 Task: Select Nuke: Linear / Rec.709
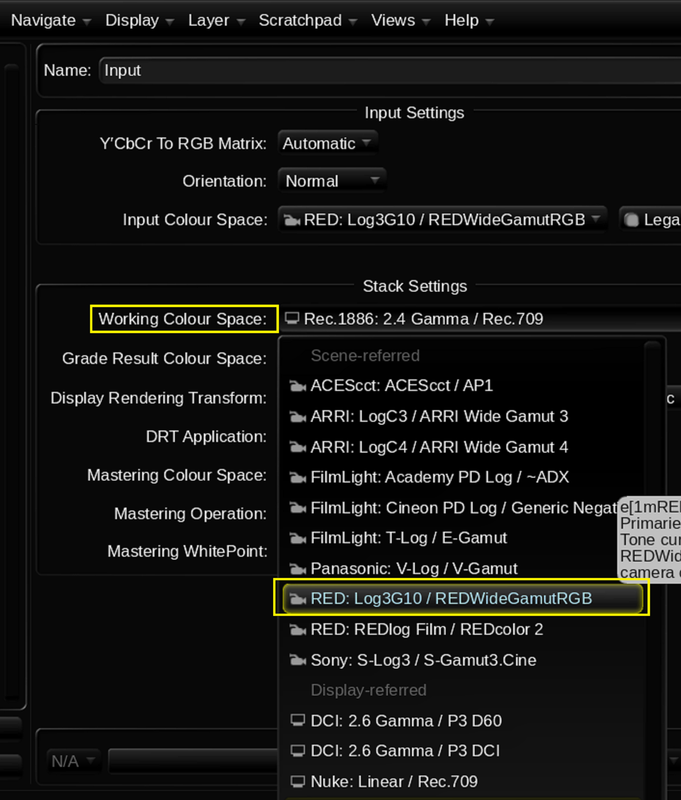(463, 782)
